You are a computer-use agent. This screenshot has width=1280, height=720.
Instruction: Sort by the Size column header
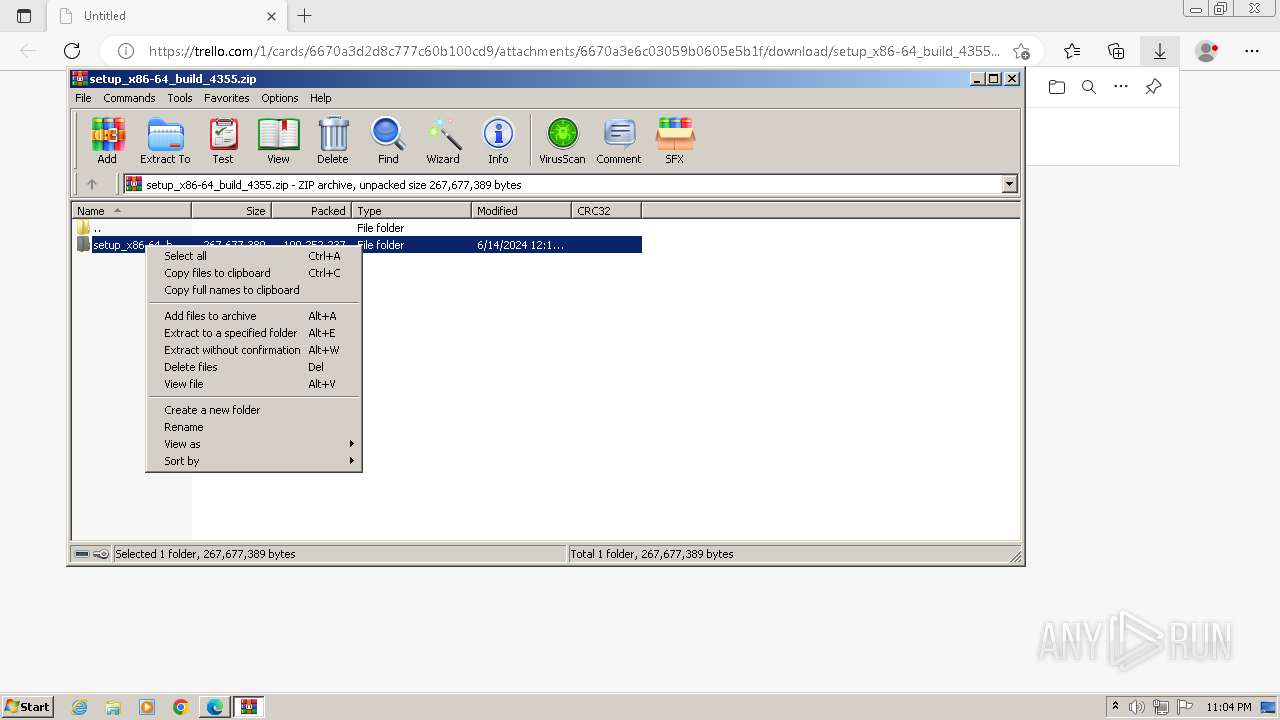pos(231,211)
